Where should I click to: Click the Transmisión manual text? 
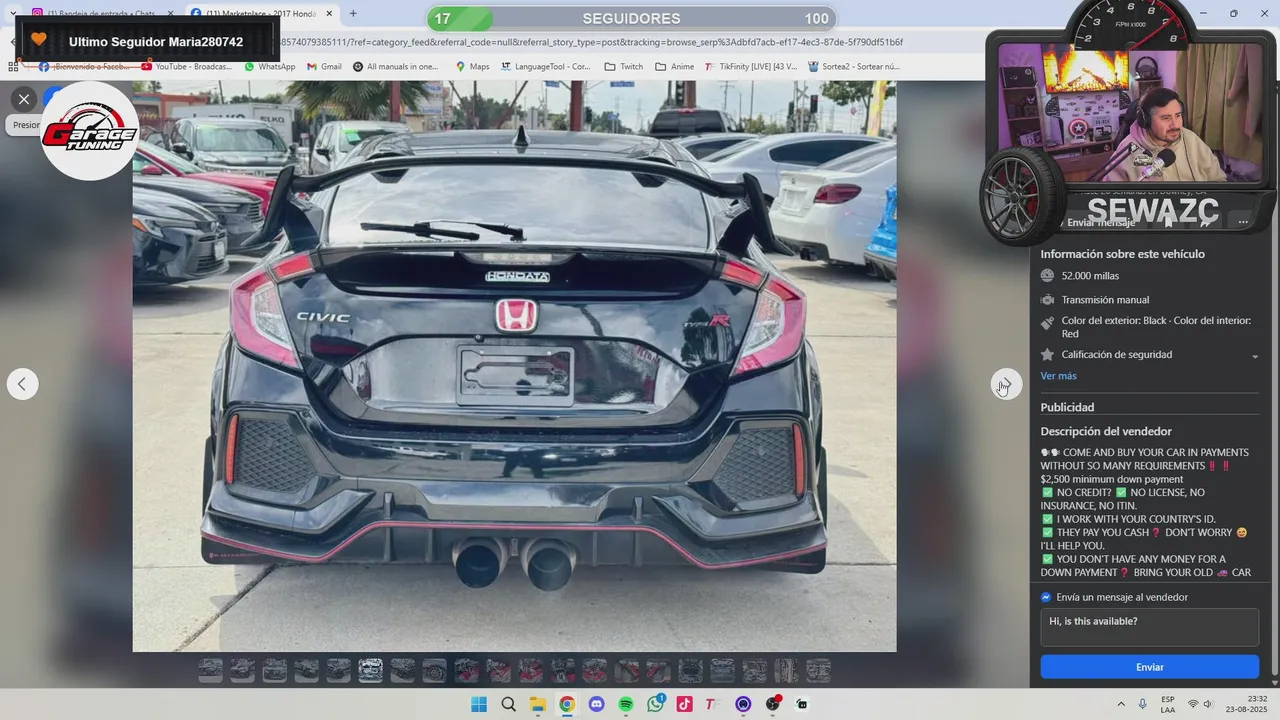pyautogui.click(x=1105, y=300)
